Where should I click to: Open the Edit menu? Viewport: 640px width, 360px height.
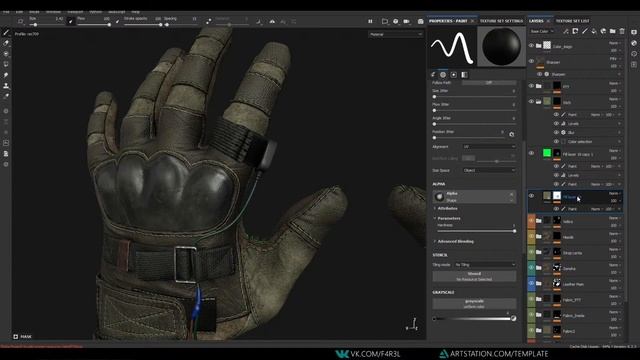[x=19, y=12]
